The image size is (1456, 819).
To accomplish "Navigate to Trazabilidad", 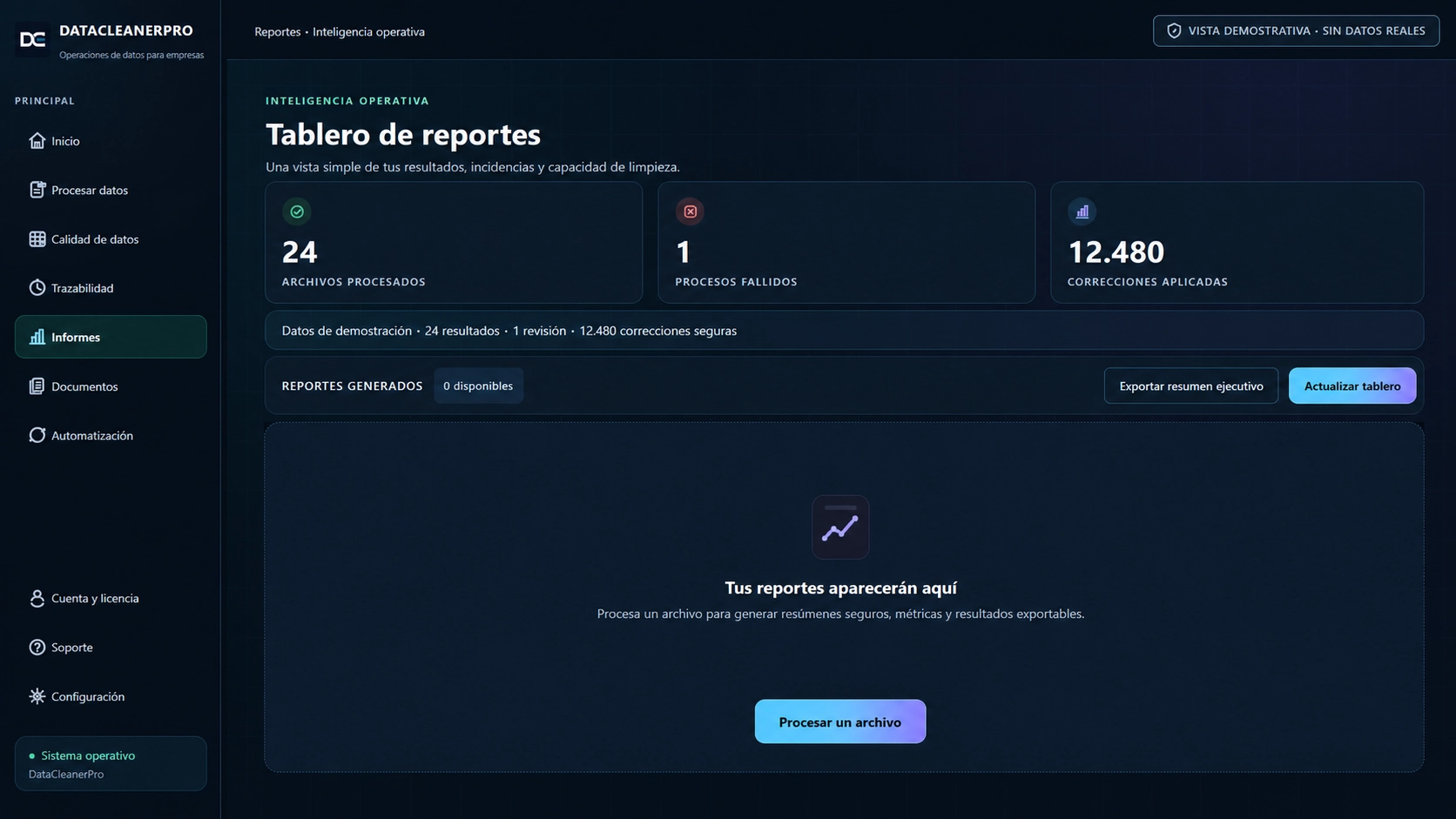I will 111,288.
